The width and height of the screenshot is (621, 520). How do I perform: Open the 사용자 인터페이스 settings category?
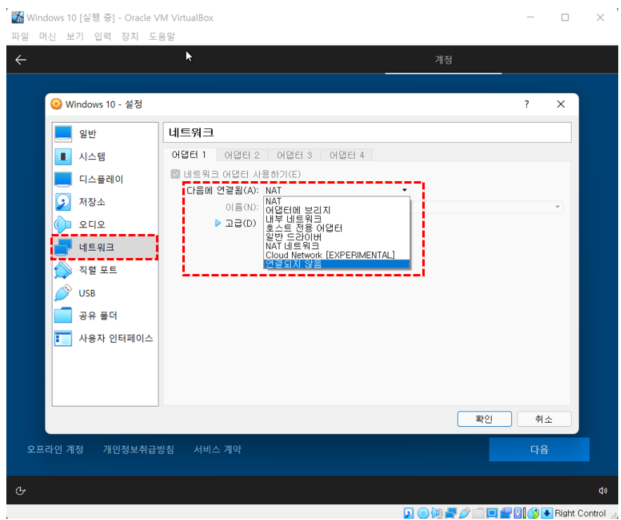(x=105, y=338)
